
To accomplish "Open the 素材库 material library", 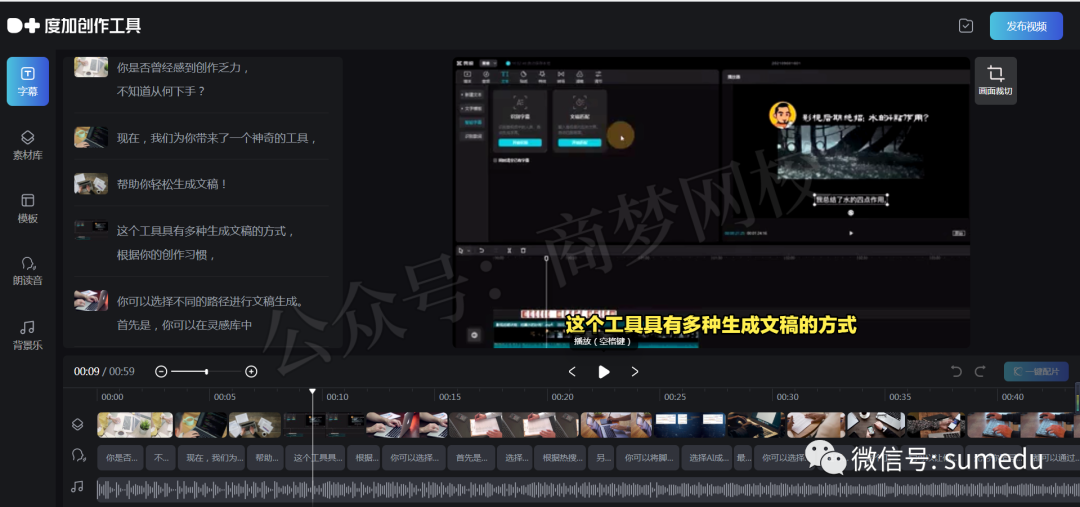I will click(28, 145).
